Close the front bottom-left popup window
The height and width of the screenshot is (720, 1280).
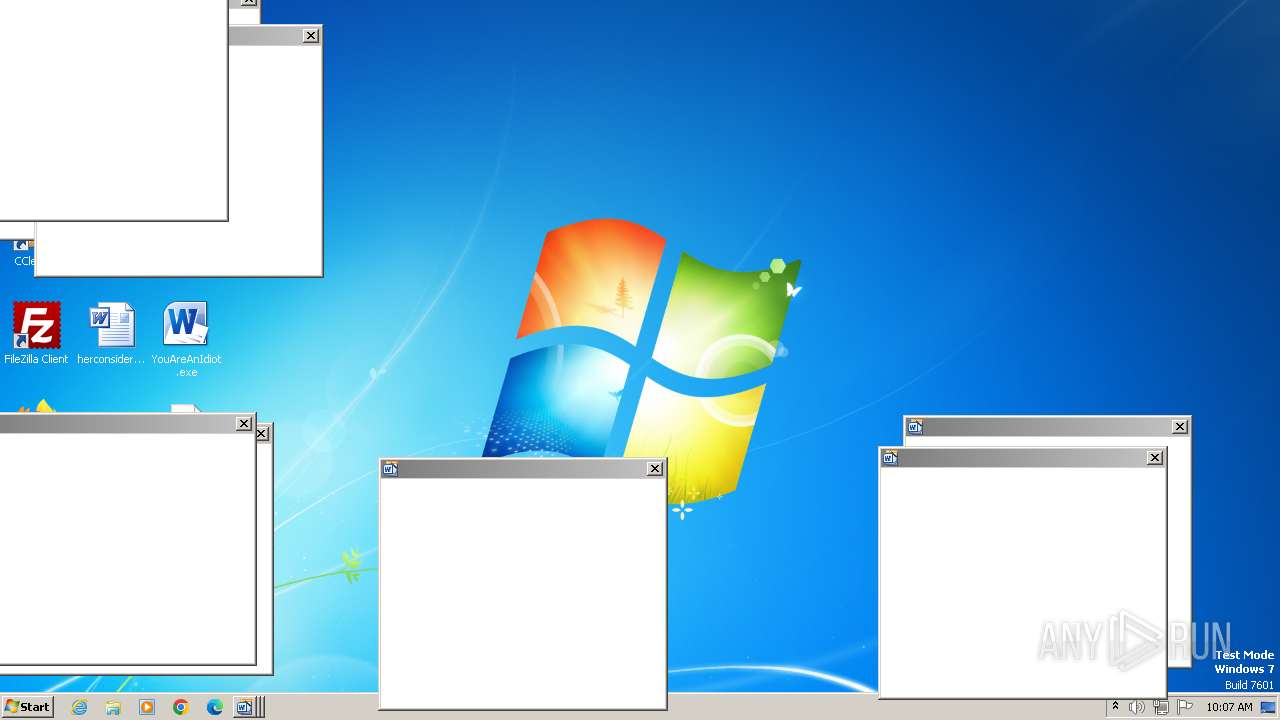point(244,424)
